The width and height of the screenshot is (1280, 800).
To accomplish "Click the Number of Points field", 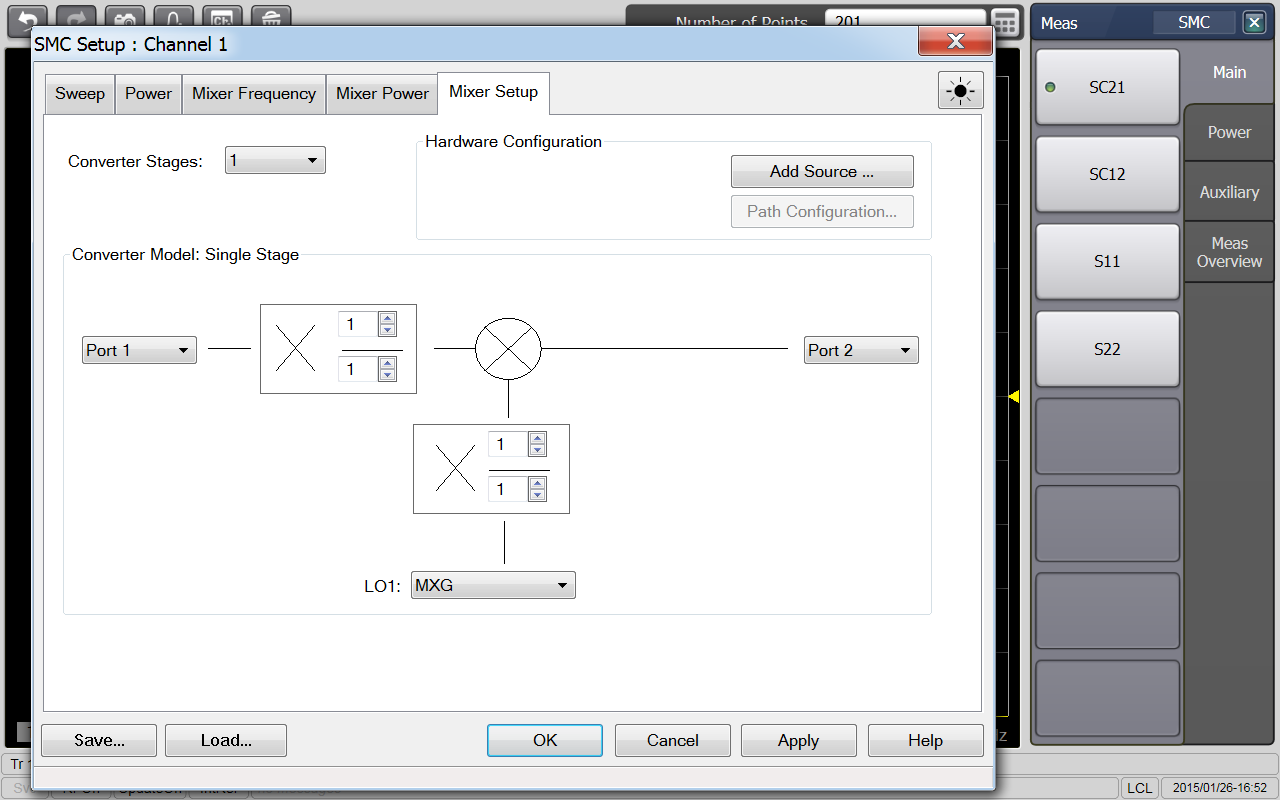I will 903,21.
